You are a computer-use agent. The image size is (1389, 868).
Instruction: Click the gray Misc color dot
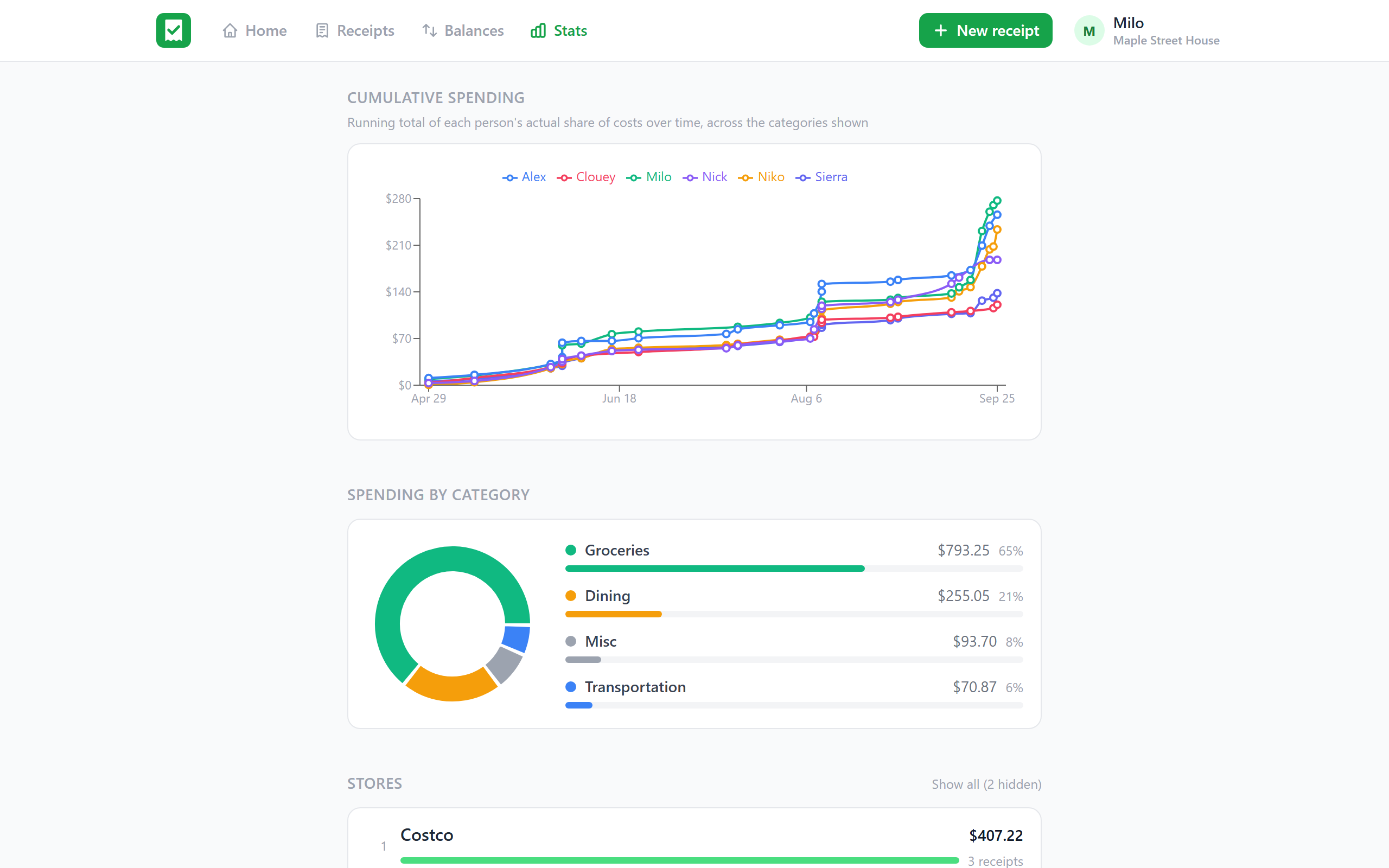click(x=571, y=641)
